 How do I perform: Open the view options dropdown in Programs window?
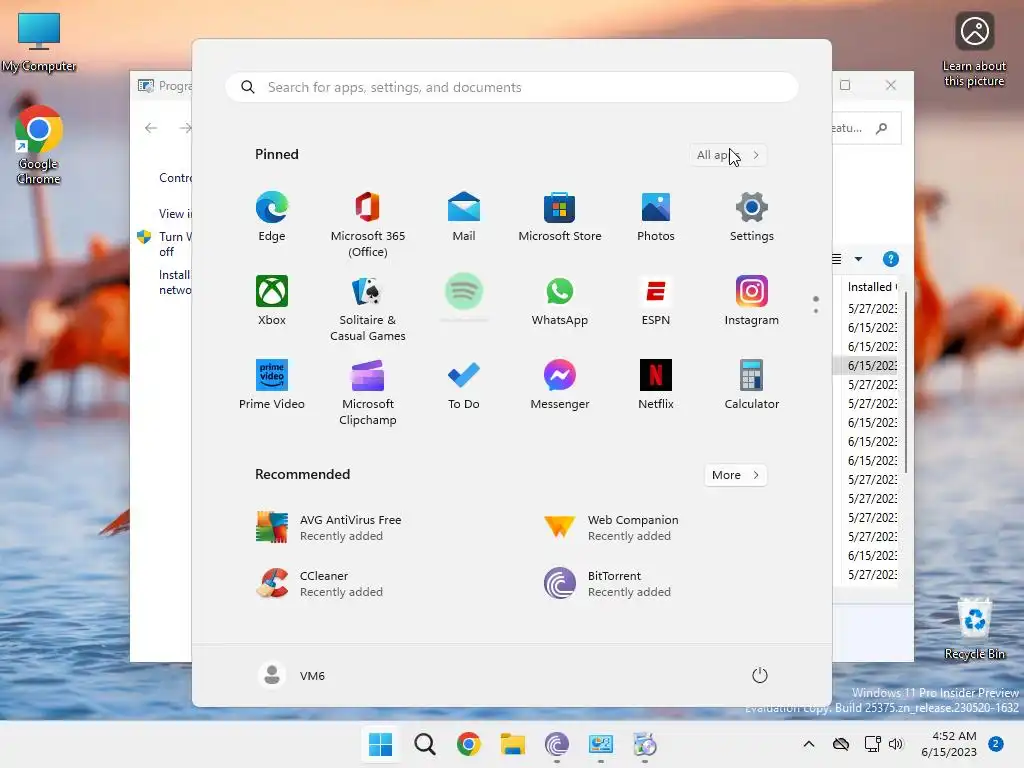pos(859,259)
